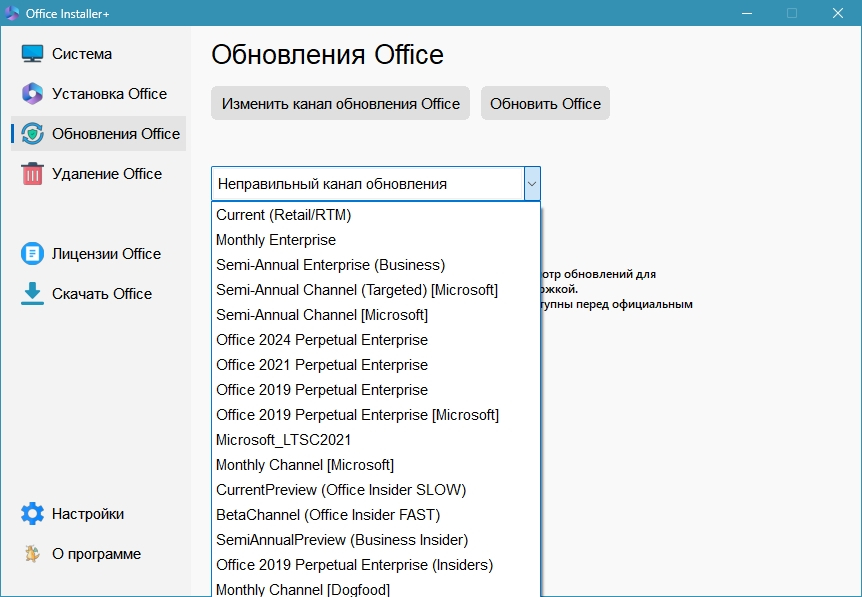
Task: Collapse the update channel dropdown arrow
Action: [532, 184]
